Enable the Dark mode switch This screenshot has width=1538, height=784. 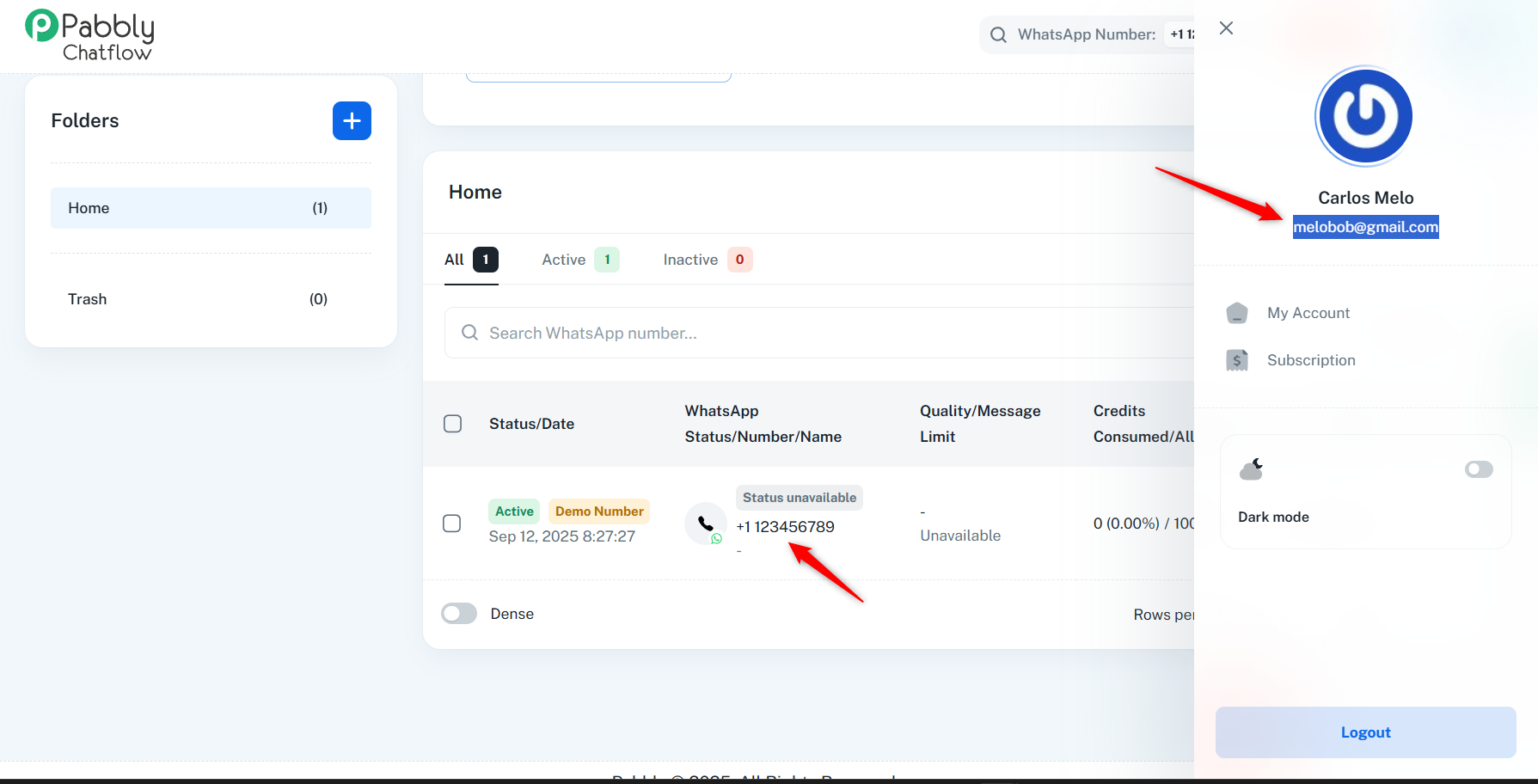(x=1479, y=469)
